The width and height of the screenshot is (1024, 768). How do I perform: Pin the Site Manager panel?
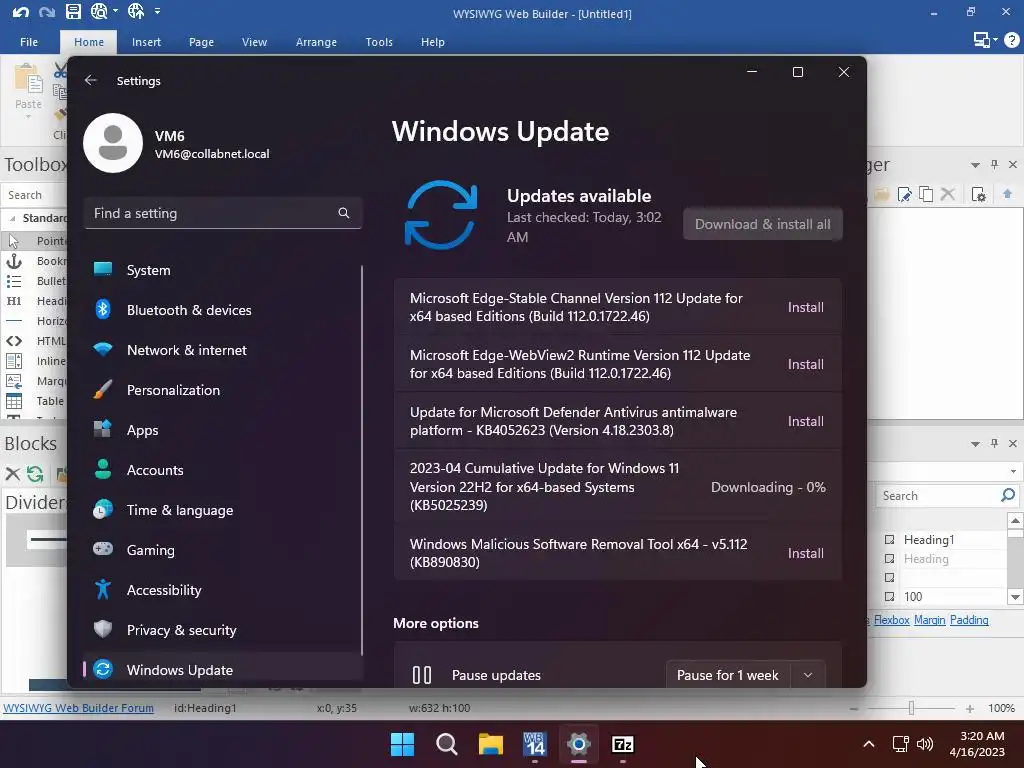coord(995,165)
